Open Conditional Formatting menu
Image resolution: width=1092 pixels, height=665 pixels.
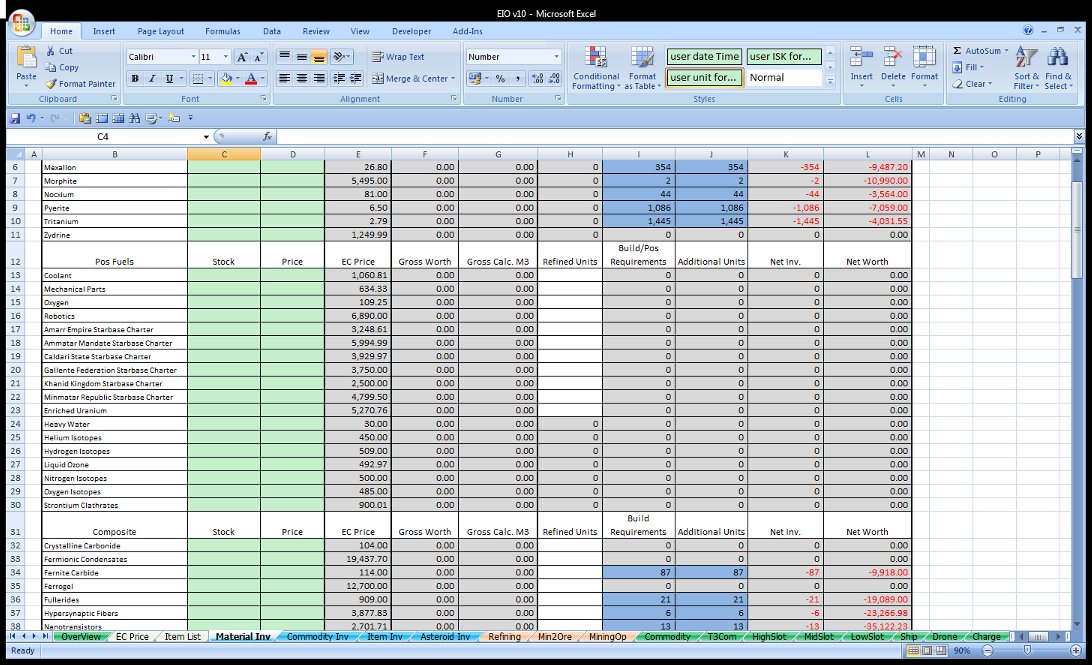tap(596, 68)
